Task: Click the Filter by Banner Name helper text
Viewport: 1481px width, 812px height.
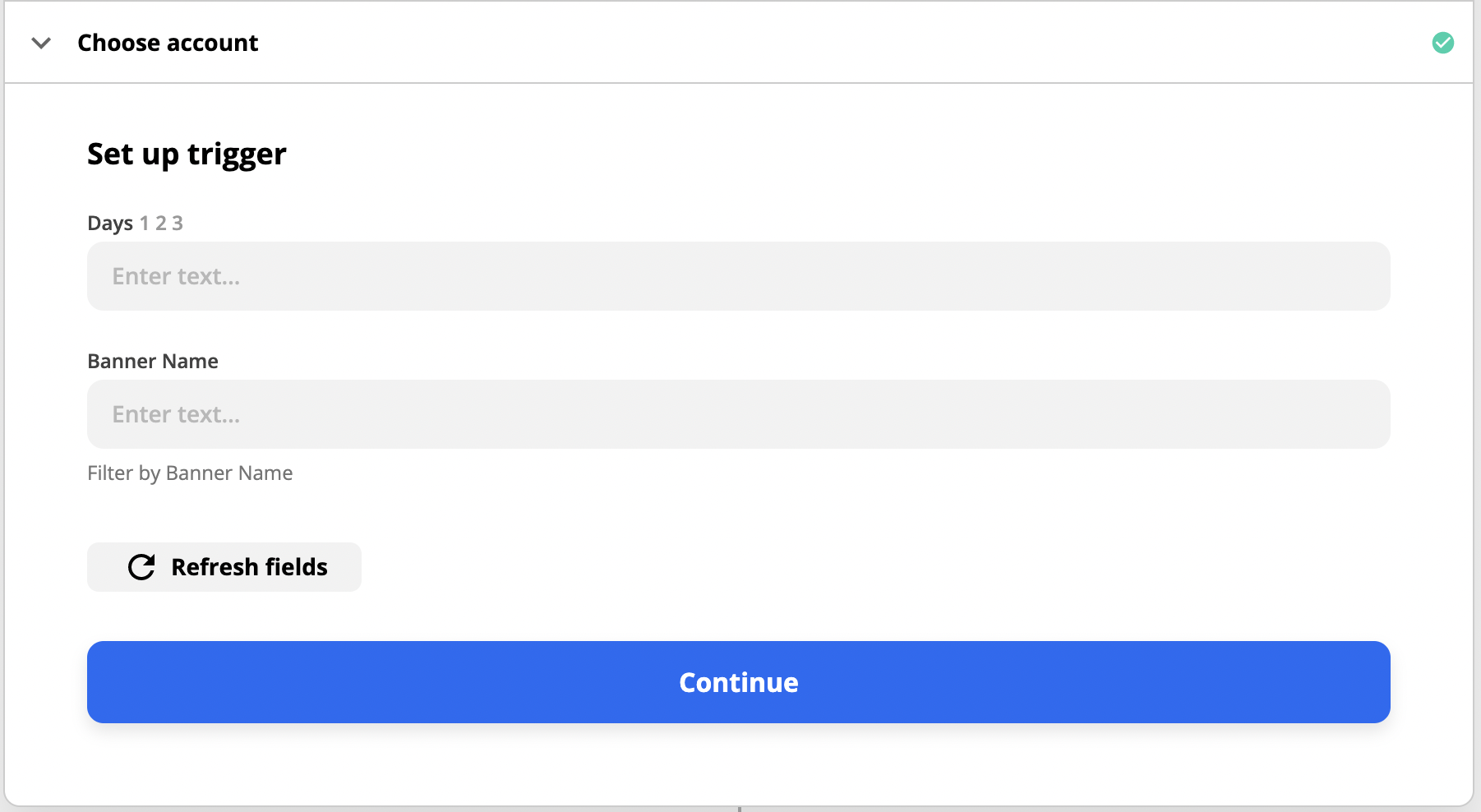Action: [x=190, y=473]
